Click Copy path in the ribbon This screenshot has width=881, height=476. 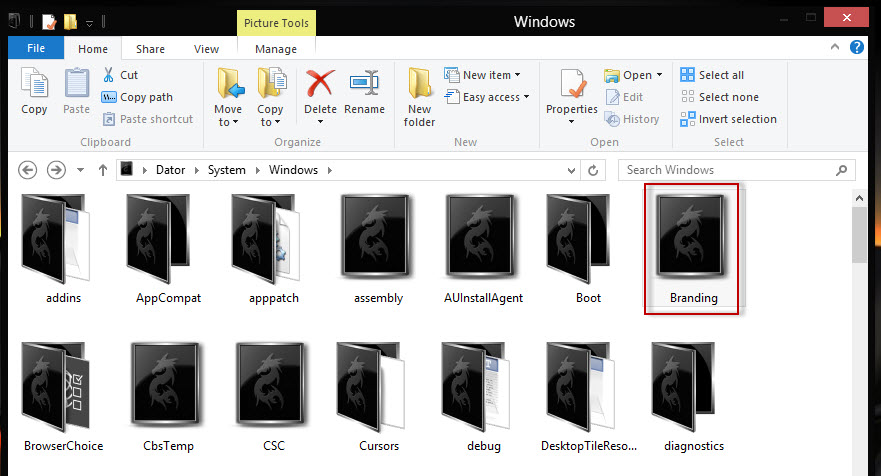click(x=137, y=97)
